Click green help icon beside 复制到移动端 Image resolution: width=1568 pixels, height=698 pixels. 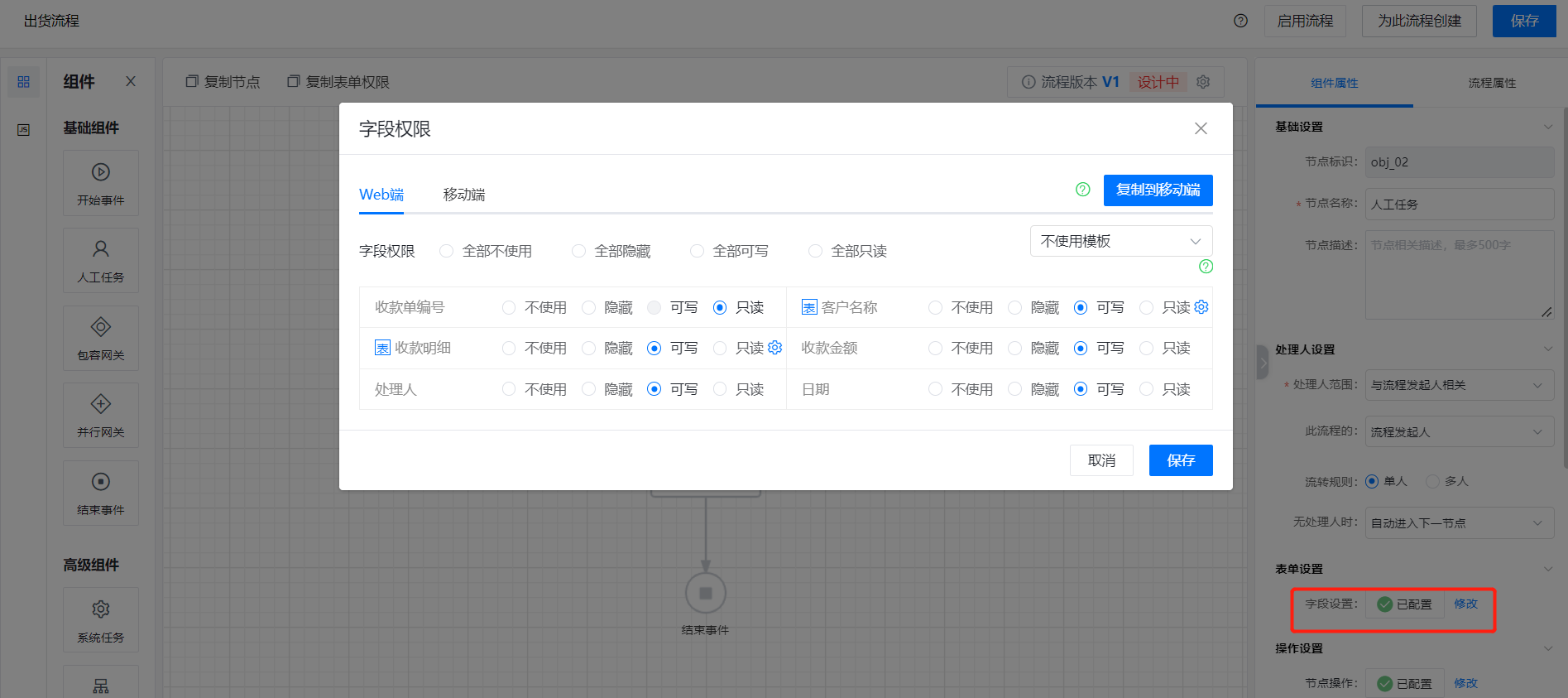tap(1082, 190)
